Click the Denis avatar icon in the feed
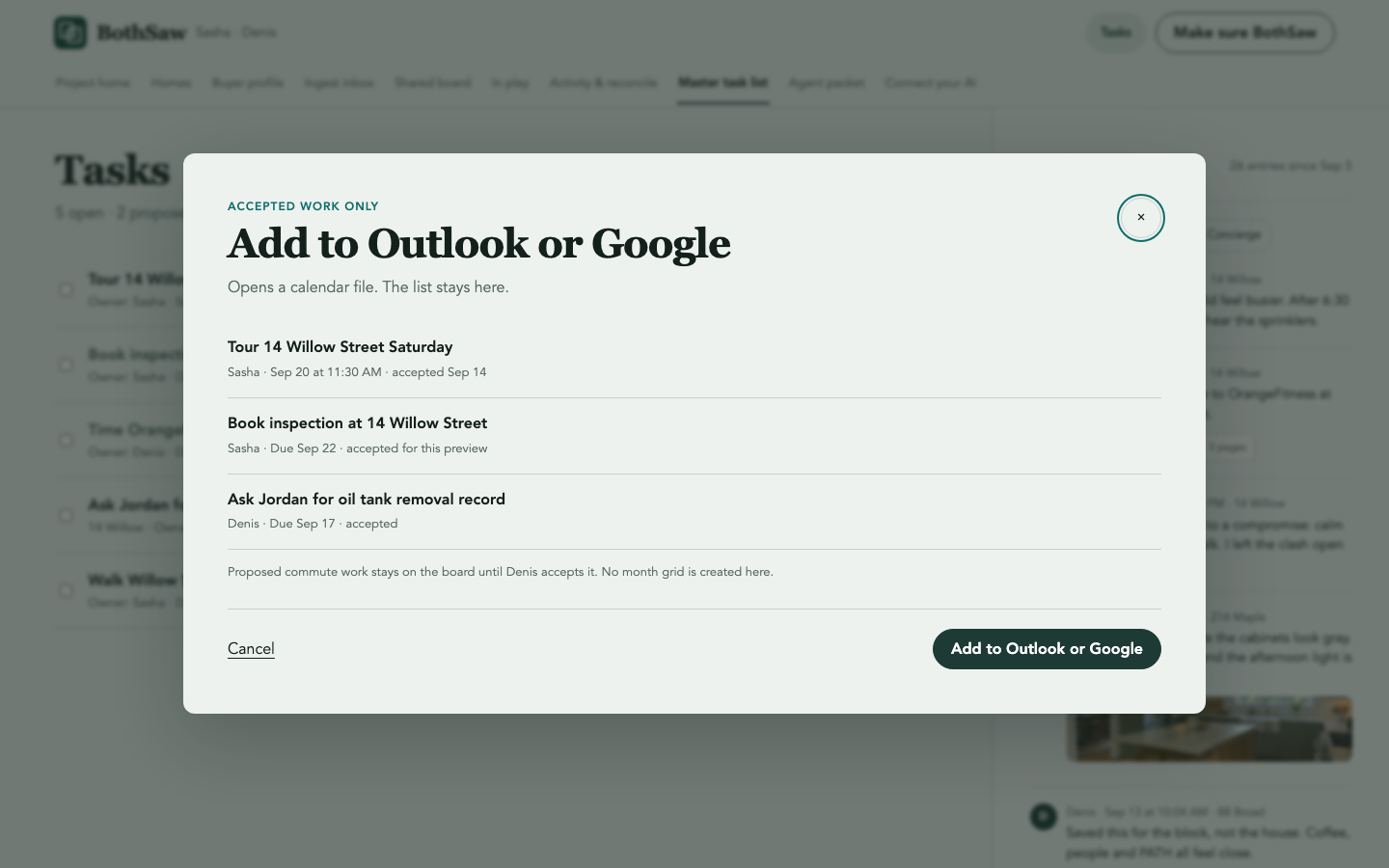Image resolution: width=1389 pixels, height=868 pixels. coord(1044,817)
